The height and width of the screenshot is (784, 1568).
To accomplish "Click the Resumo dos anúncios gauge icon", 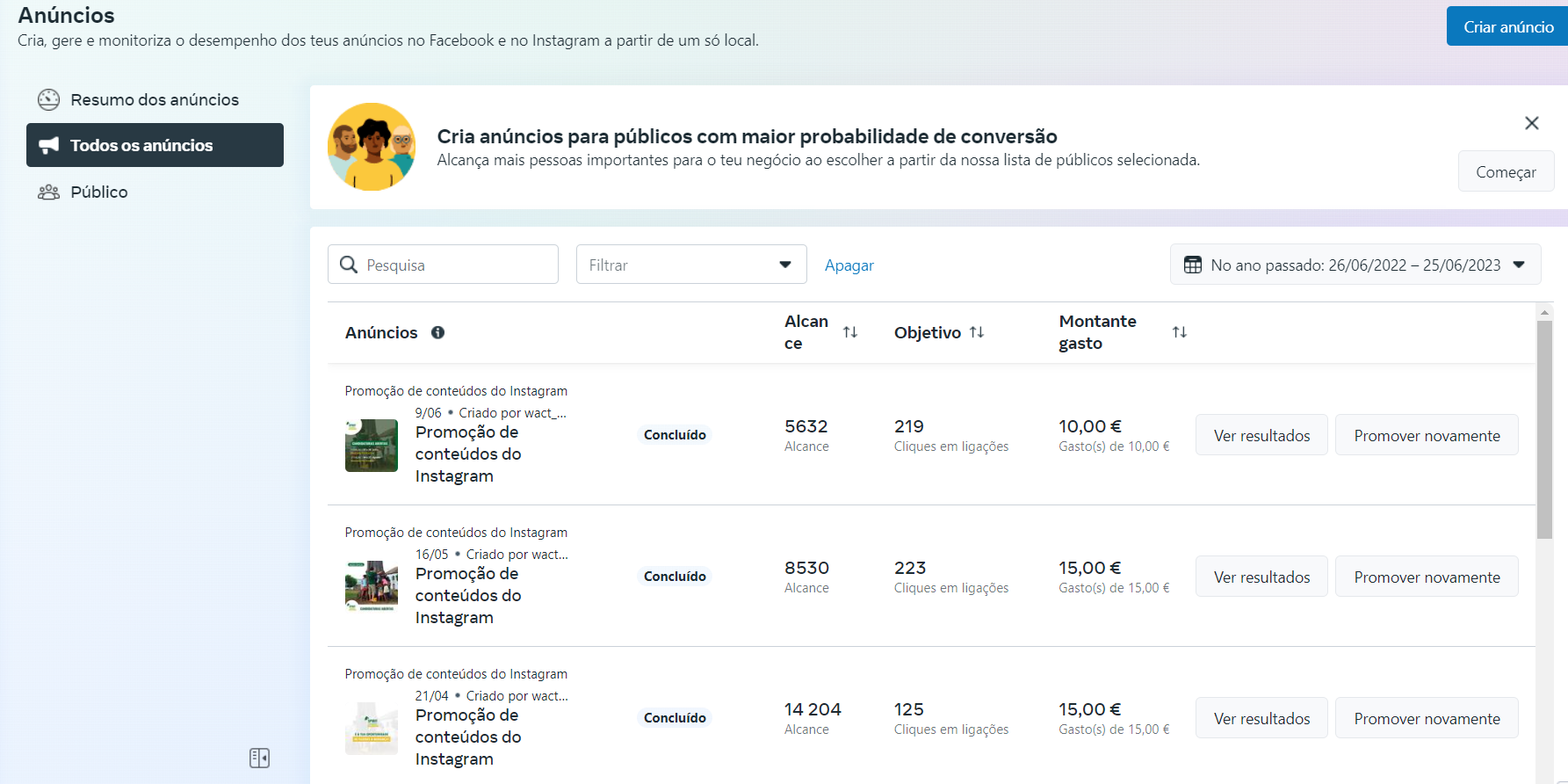I will pos(49,99).
